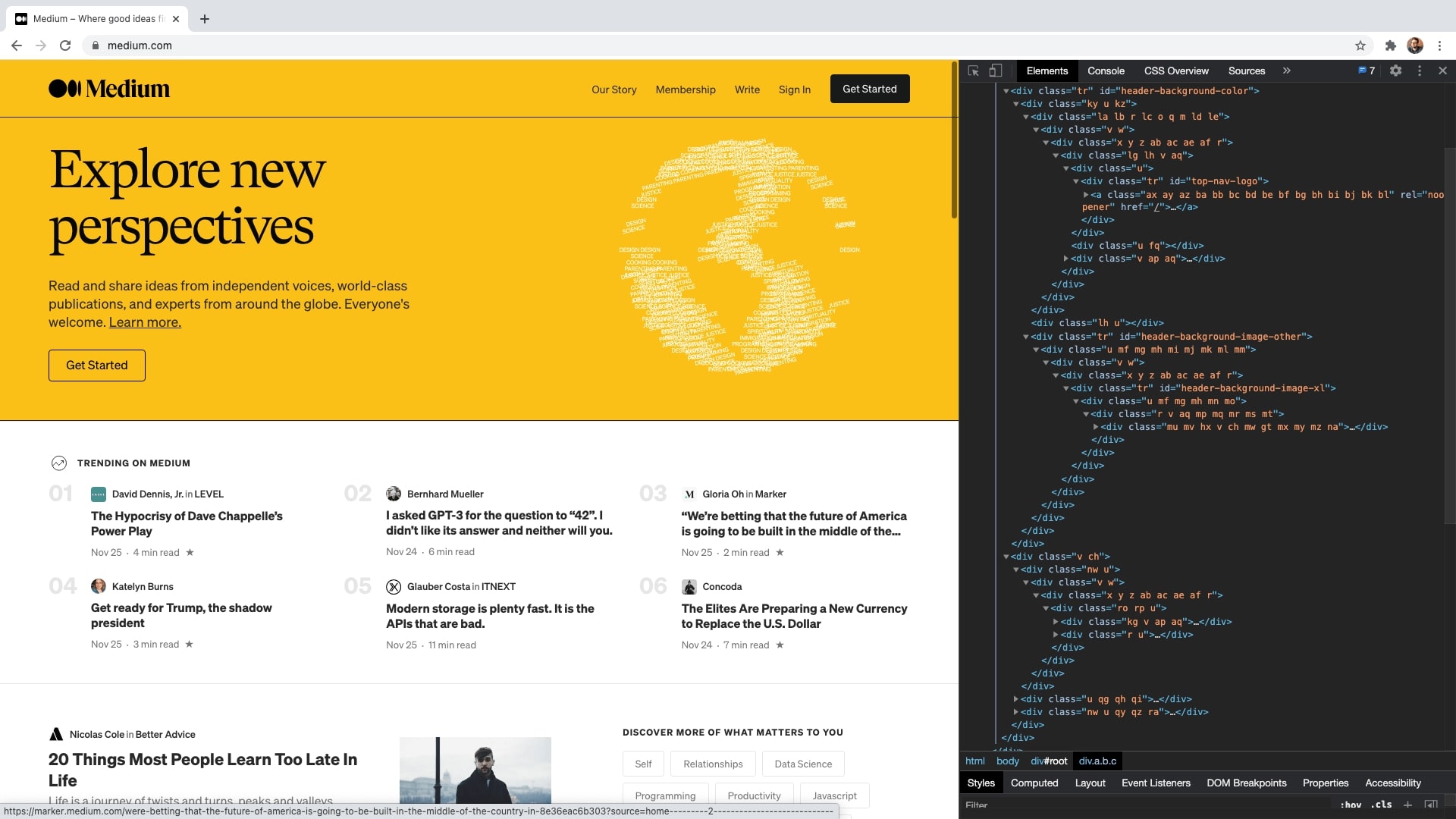Screen dimensions: 1456x819
Task: Collapse the header-background-color div node
Action: (1006, 91)
